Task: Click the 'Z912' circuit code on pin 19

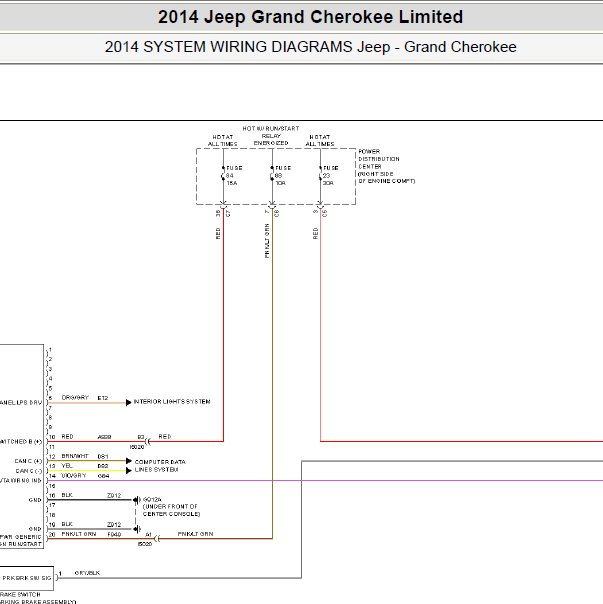Action: tap(114, 525)
